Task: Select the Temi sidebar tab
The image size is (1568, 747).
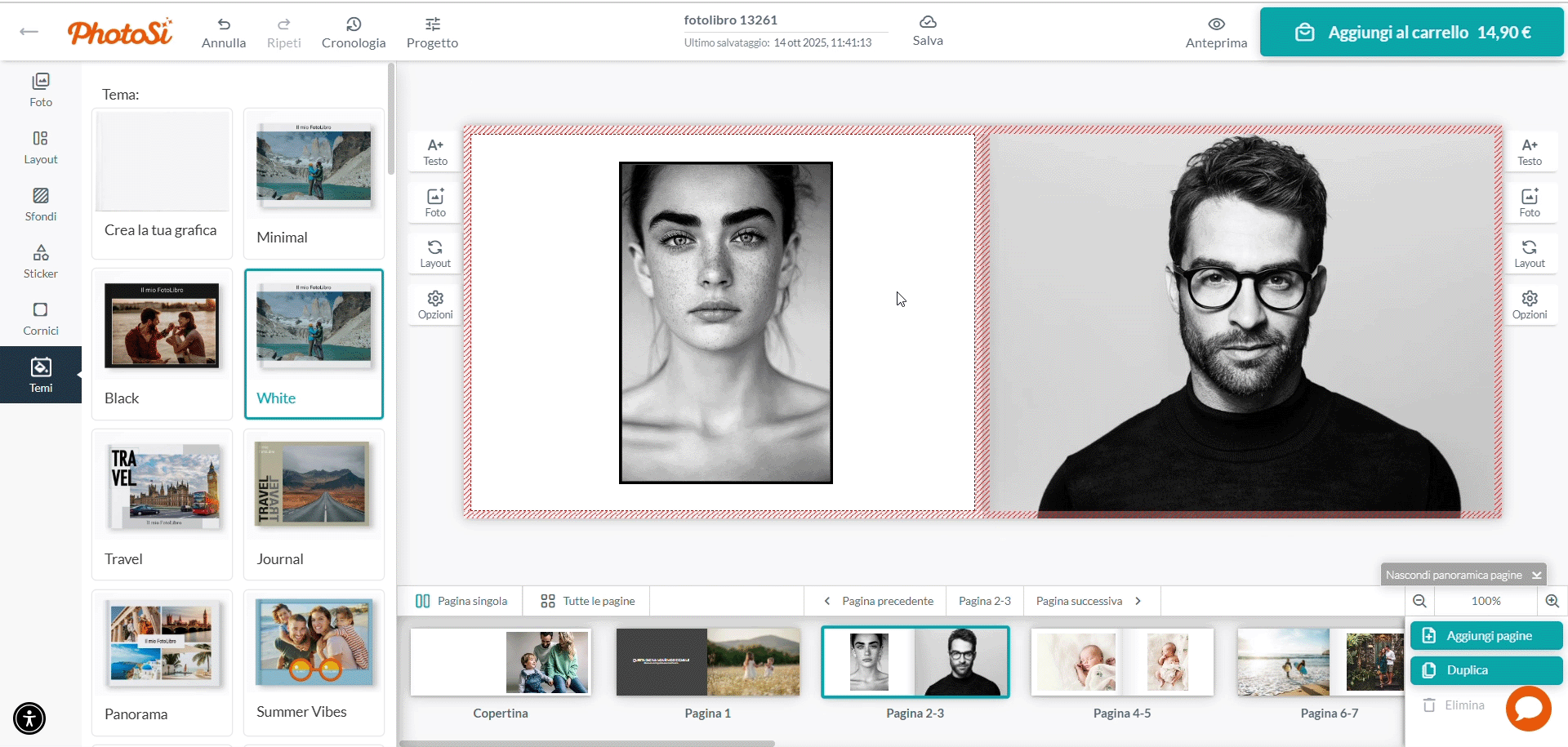Action: 41,375
